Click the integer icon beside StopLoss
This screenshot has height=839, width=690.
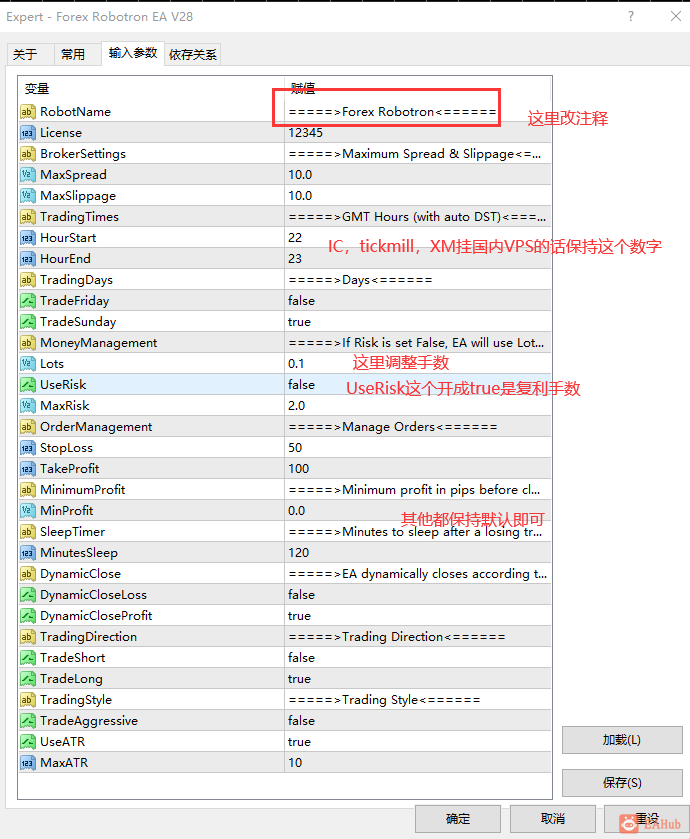click(28, 448)
